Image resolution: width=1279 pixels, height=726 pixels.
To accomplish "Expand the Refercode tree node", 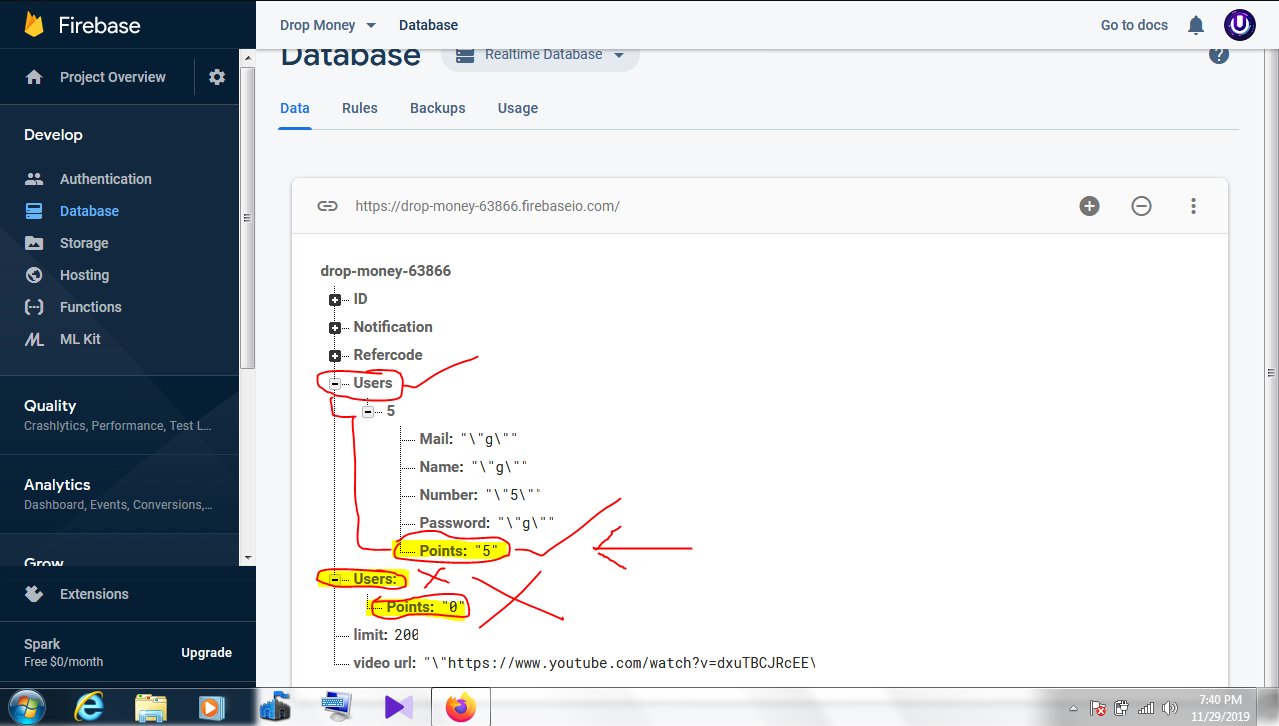I will 335,356.
